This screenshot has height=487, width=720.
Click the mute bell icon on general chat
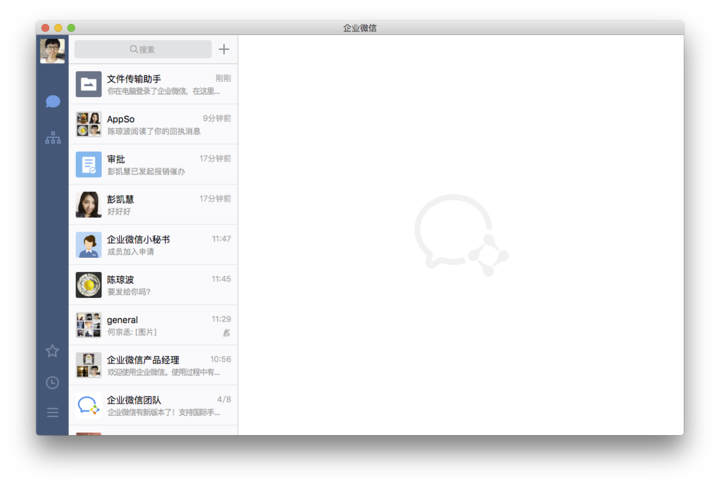click(226, 332)
